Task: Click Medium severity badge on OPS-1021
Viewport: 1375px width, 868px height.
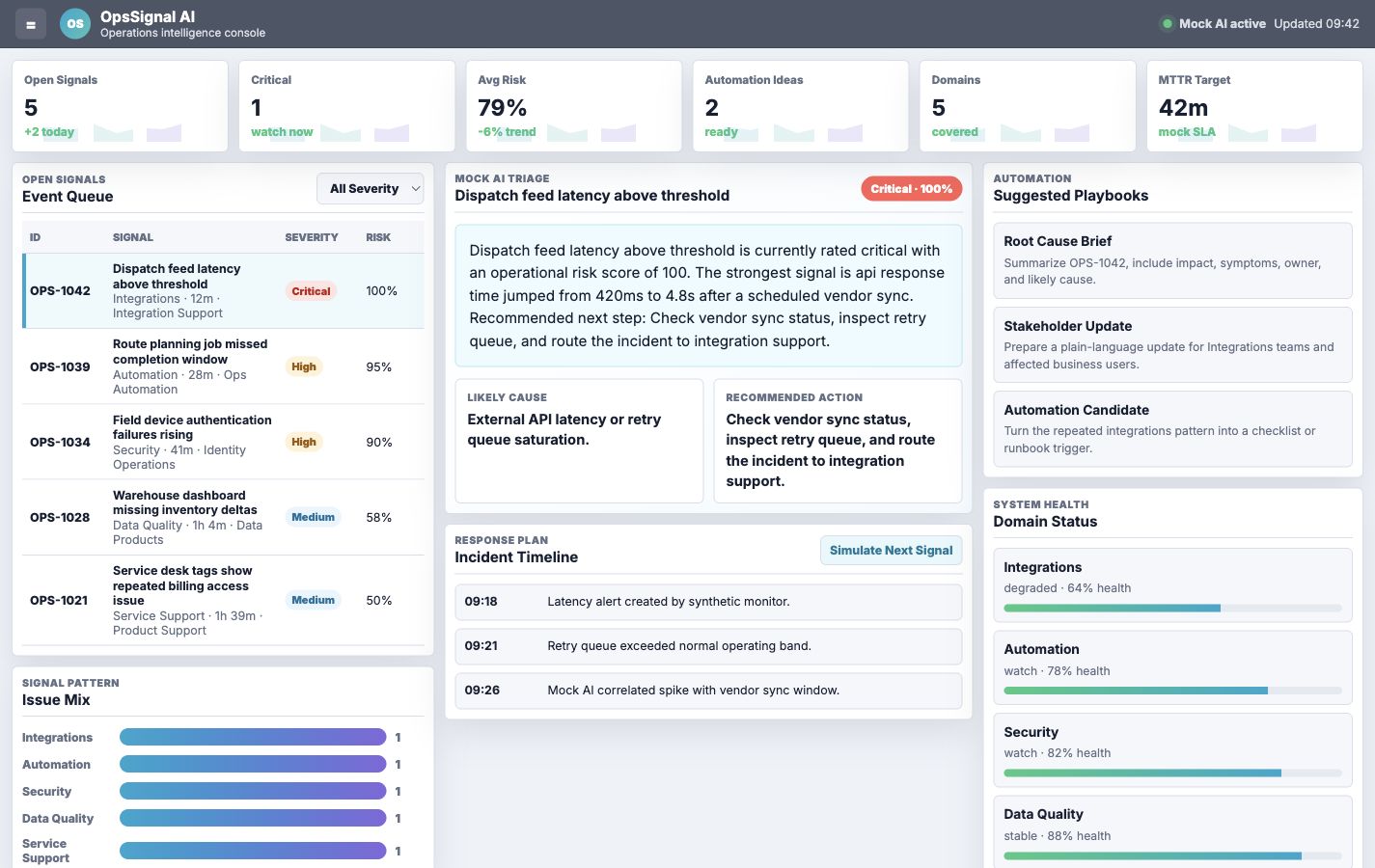Action: click(x=314, y=600)
